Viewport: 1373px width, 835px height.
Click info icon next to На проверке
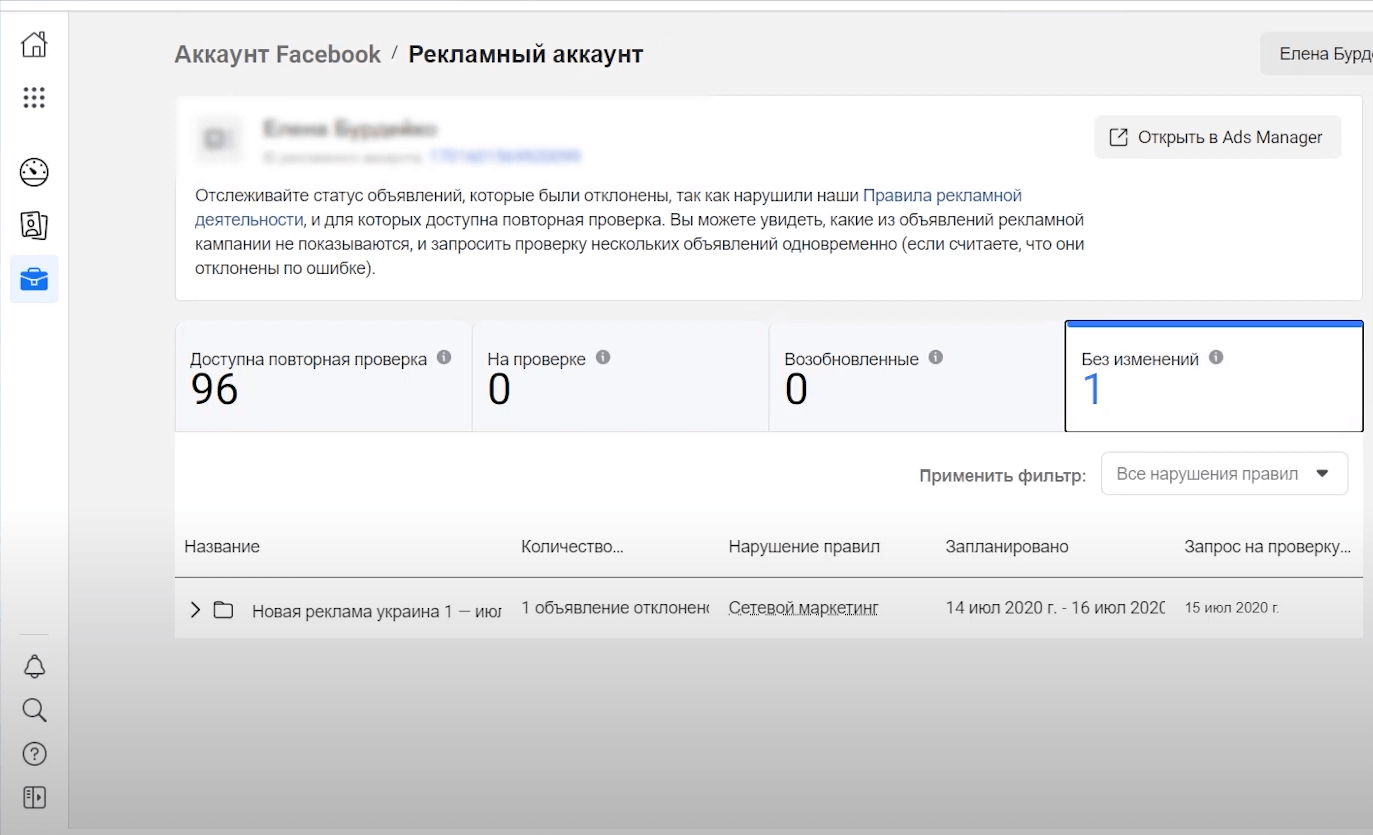[x=603, y=357]
